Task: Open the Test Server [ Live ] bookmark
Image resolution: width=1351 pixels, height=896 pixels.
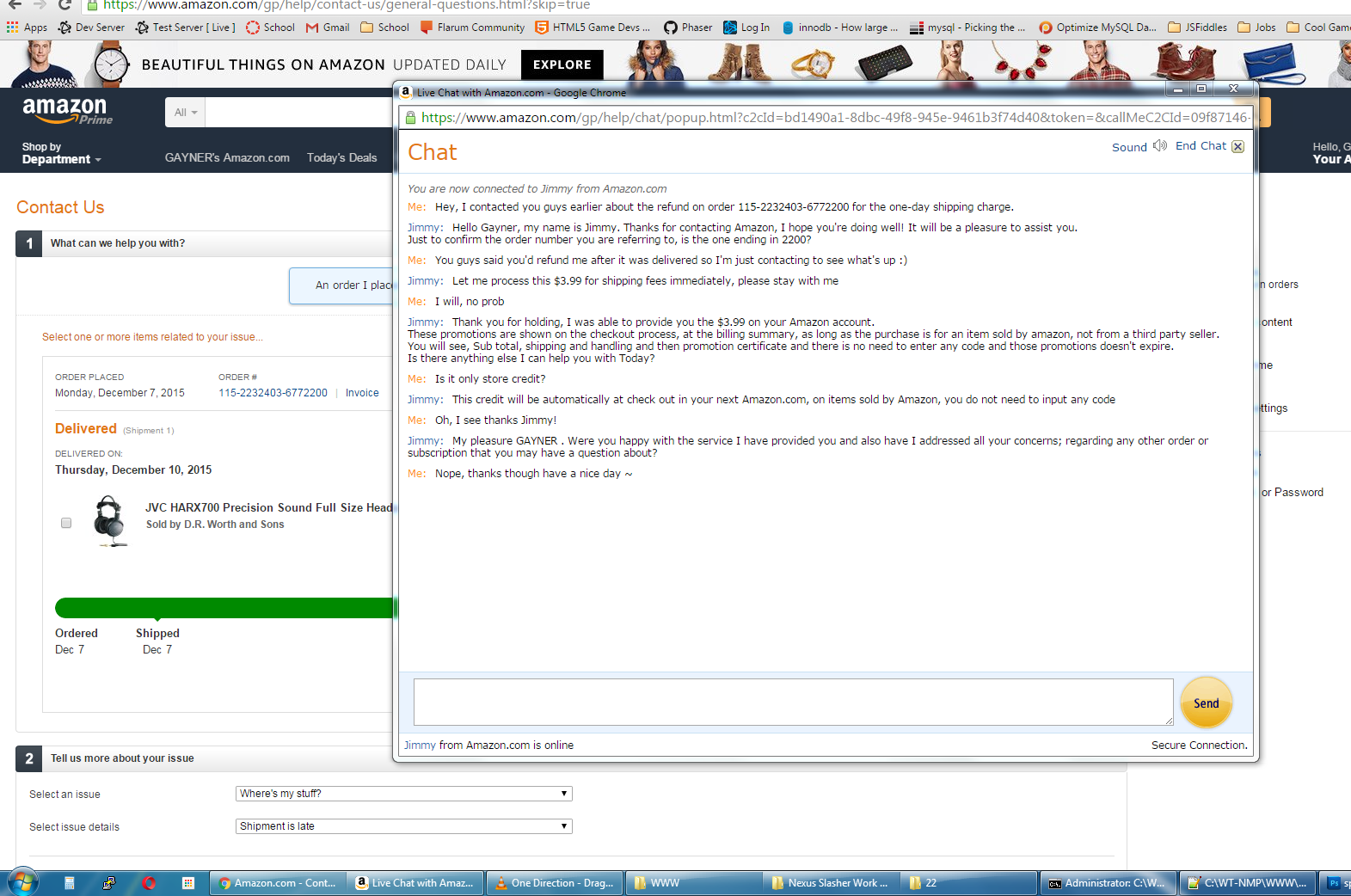Action: pyautogui.click(x=185, y=28)
